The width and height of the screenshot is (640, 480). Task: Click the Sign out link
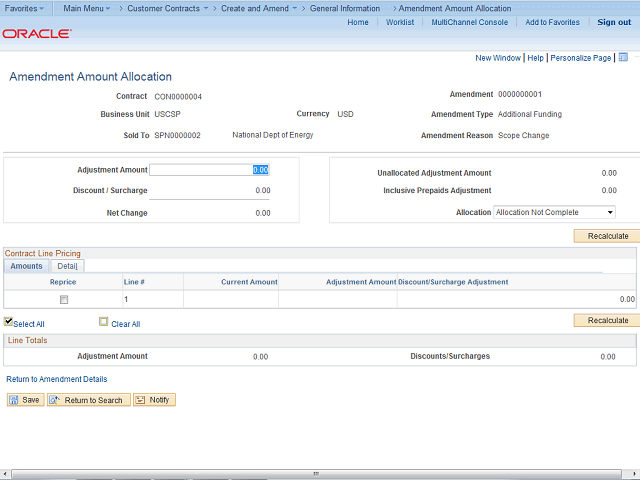tap(614, 22)
